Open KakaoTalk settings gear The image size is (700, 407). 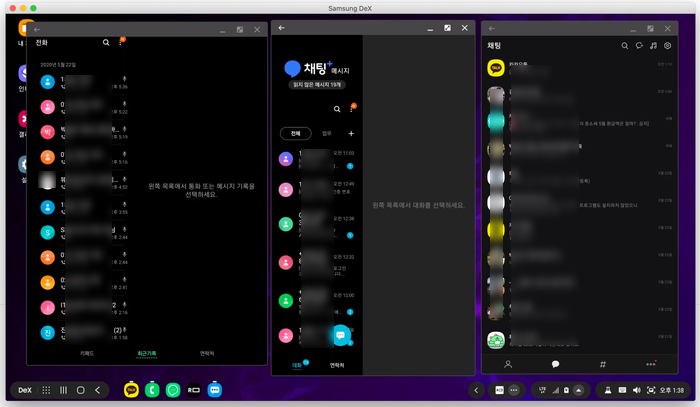667,46
